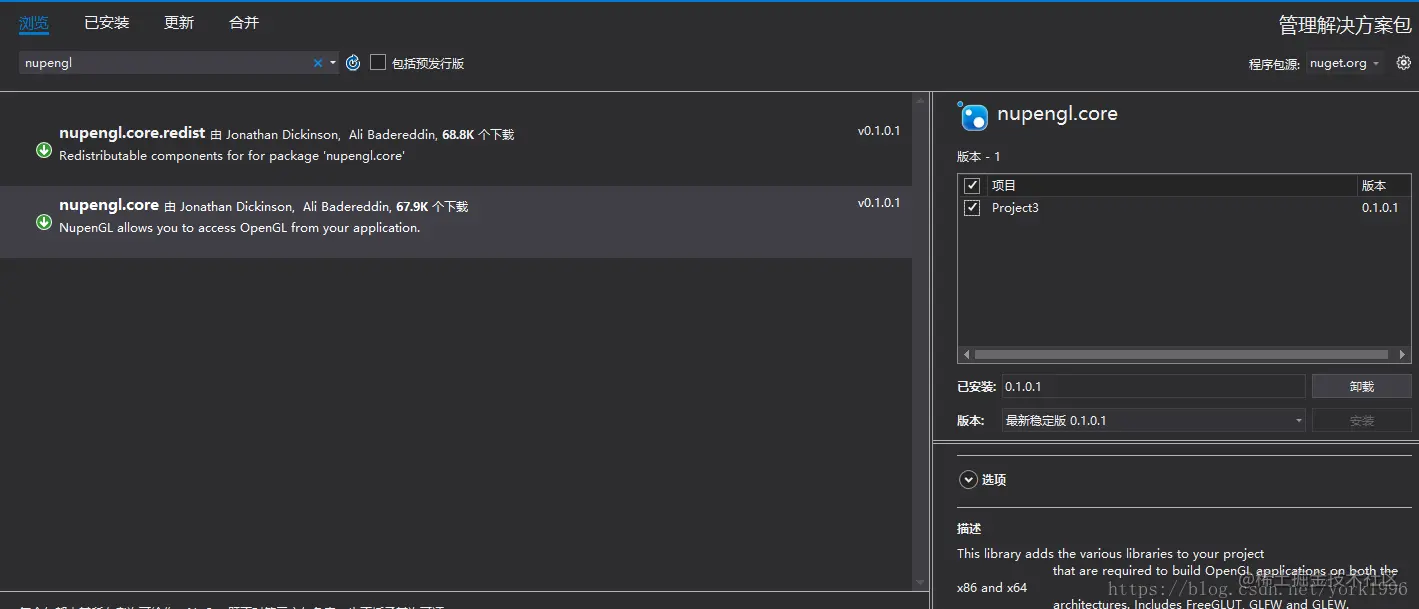Expand the Options section

pyautogui.click(x=968, y=480)
